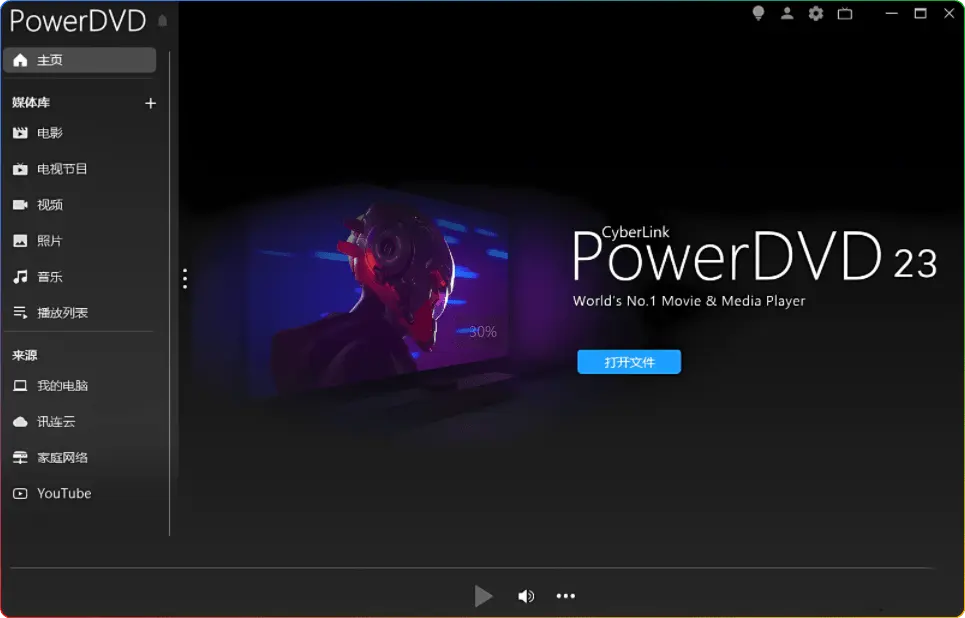Click the PowerDVD logo title

tap(78, 21)
